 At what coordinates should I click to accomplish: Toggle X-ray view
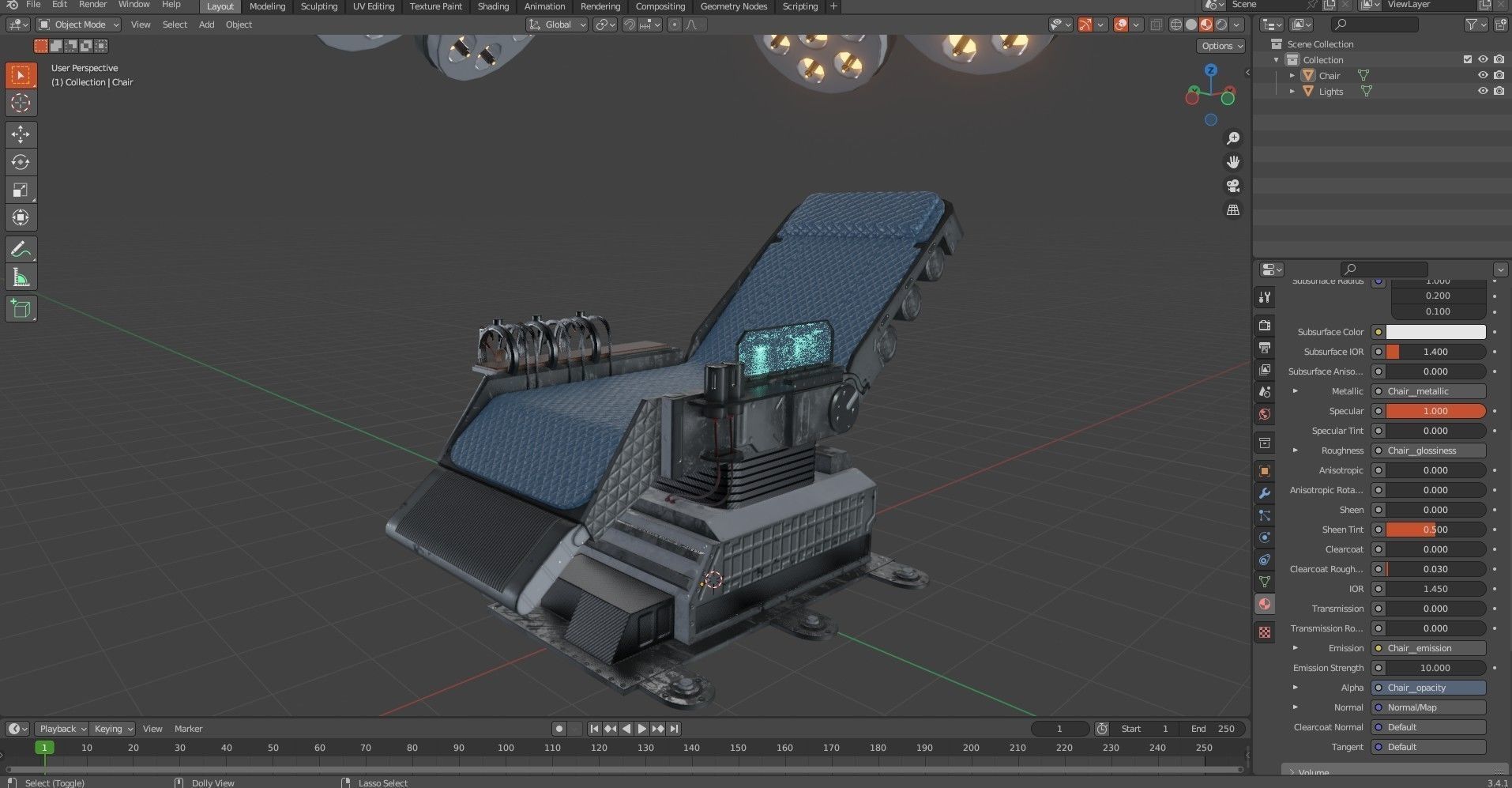[1156, 25]
